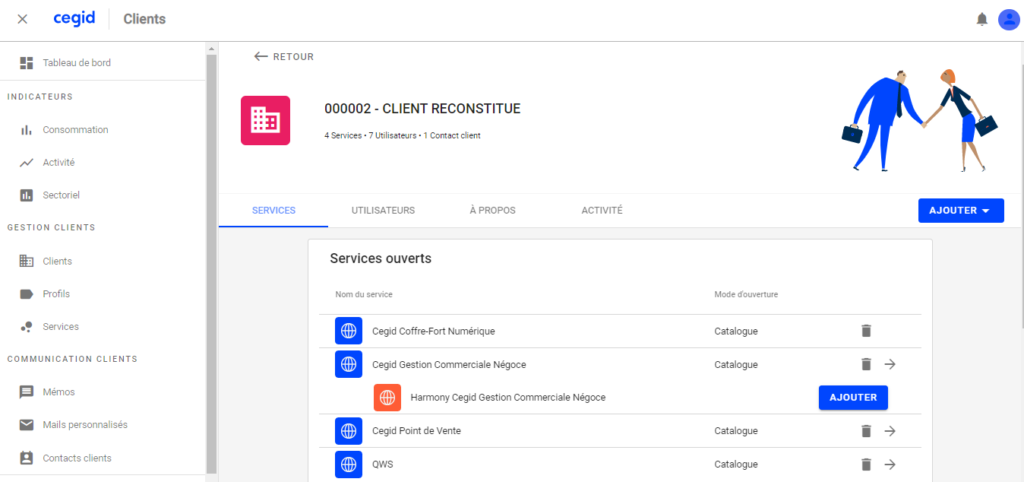The height and width of the screenshot is (482, 1024).
Task: Open notifications bell icon
Action: tap(982, 20)
